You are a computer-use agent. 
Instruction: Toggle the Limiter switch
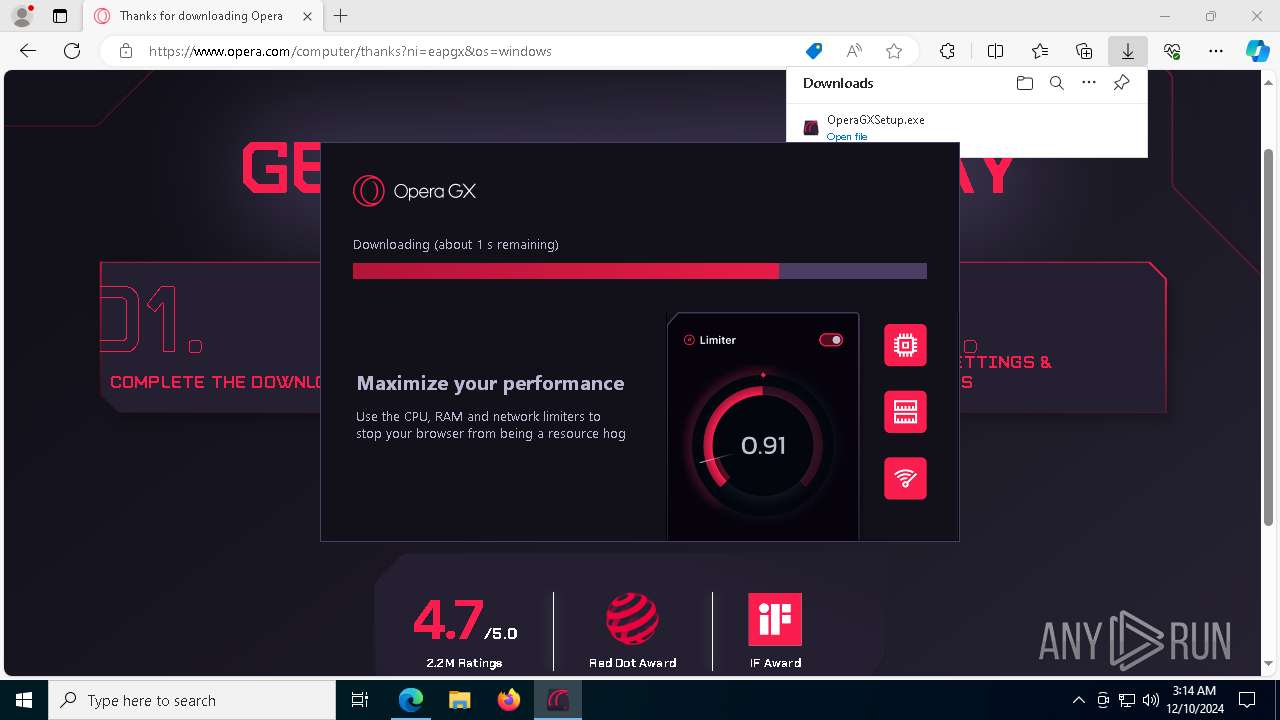tap(831, 340)
